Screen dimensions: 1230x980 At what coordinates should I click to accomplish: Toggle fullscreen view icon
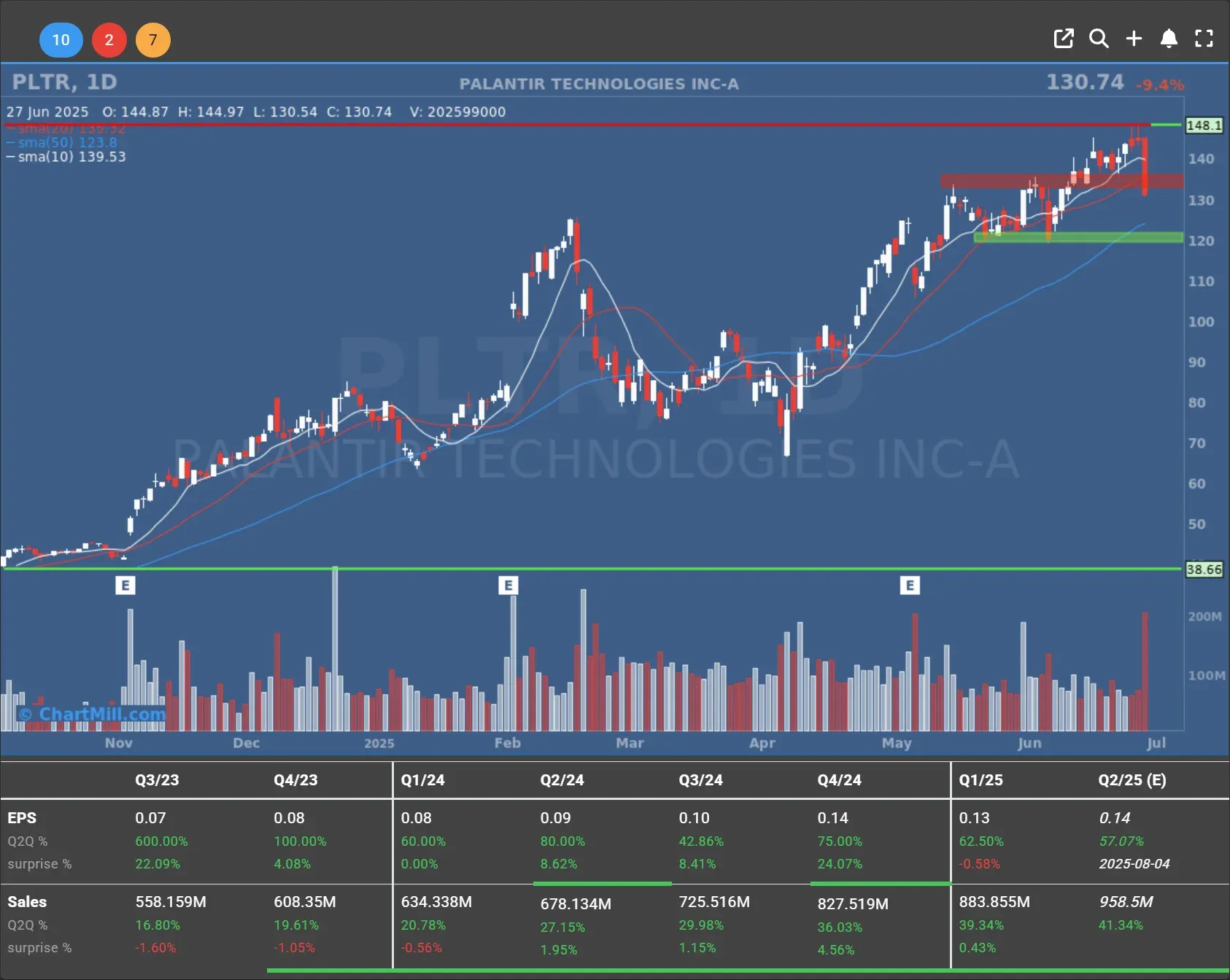pos(1204,39)
